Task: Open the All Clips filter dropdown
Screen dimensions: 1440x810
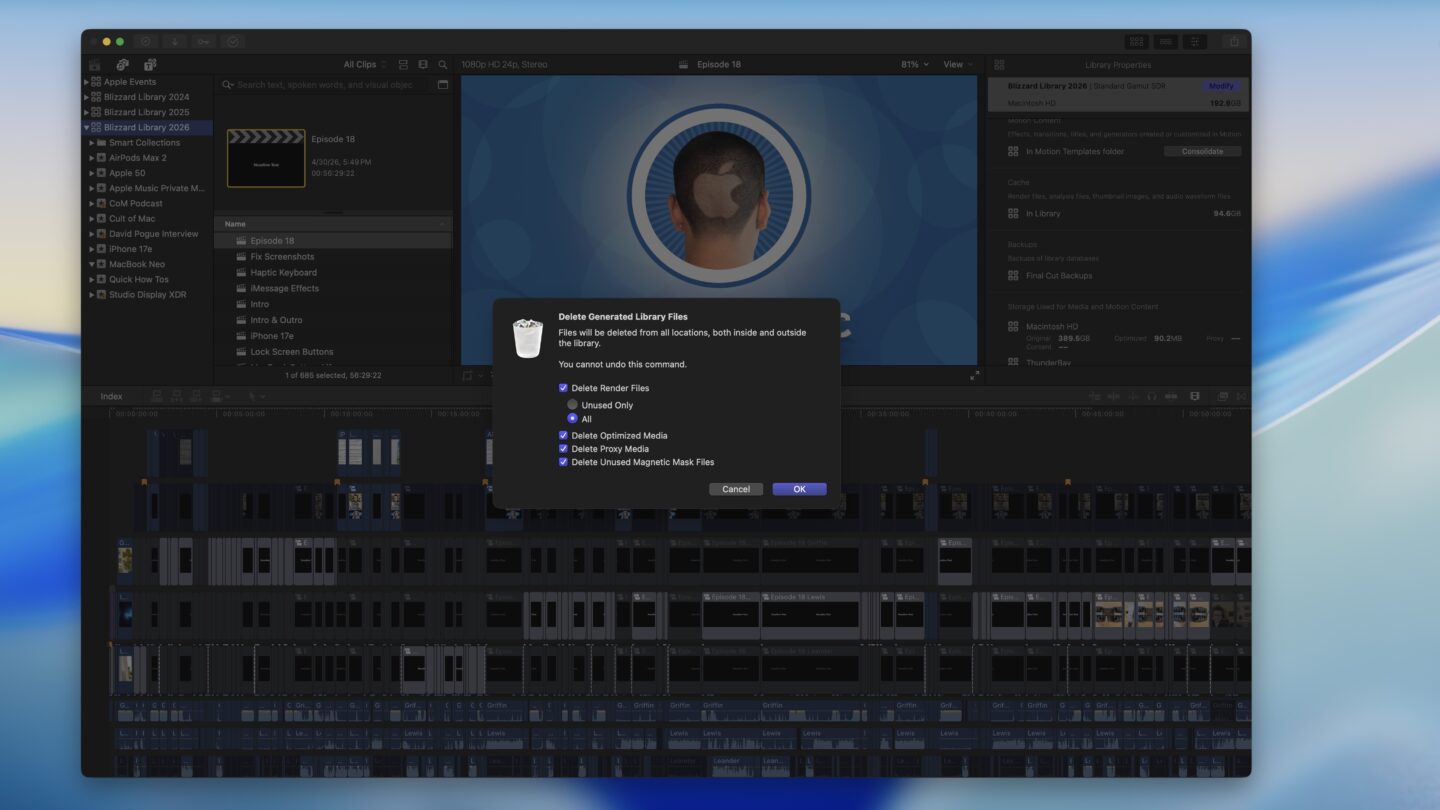Action: point(365,65)
